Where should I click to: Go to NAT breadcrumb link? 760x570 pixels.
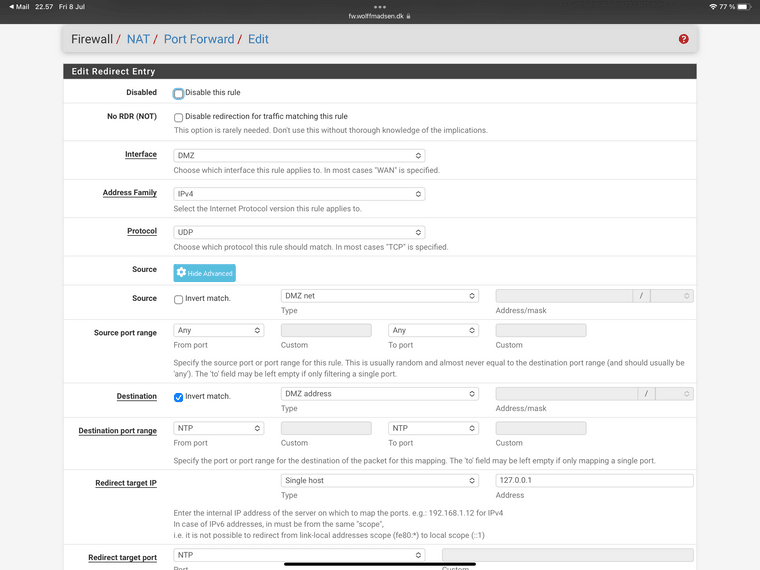coord(138,39)
